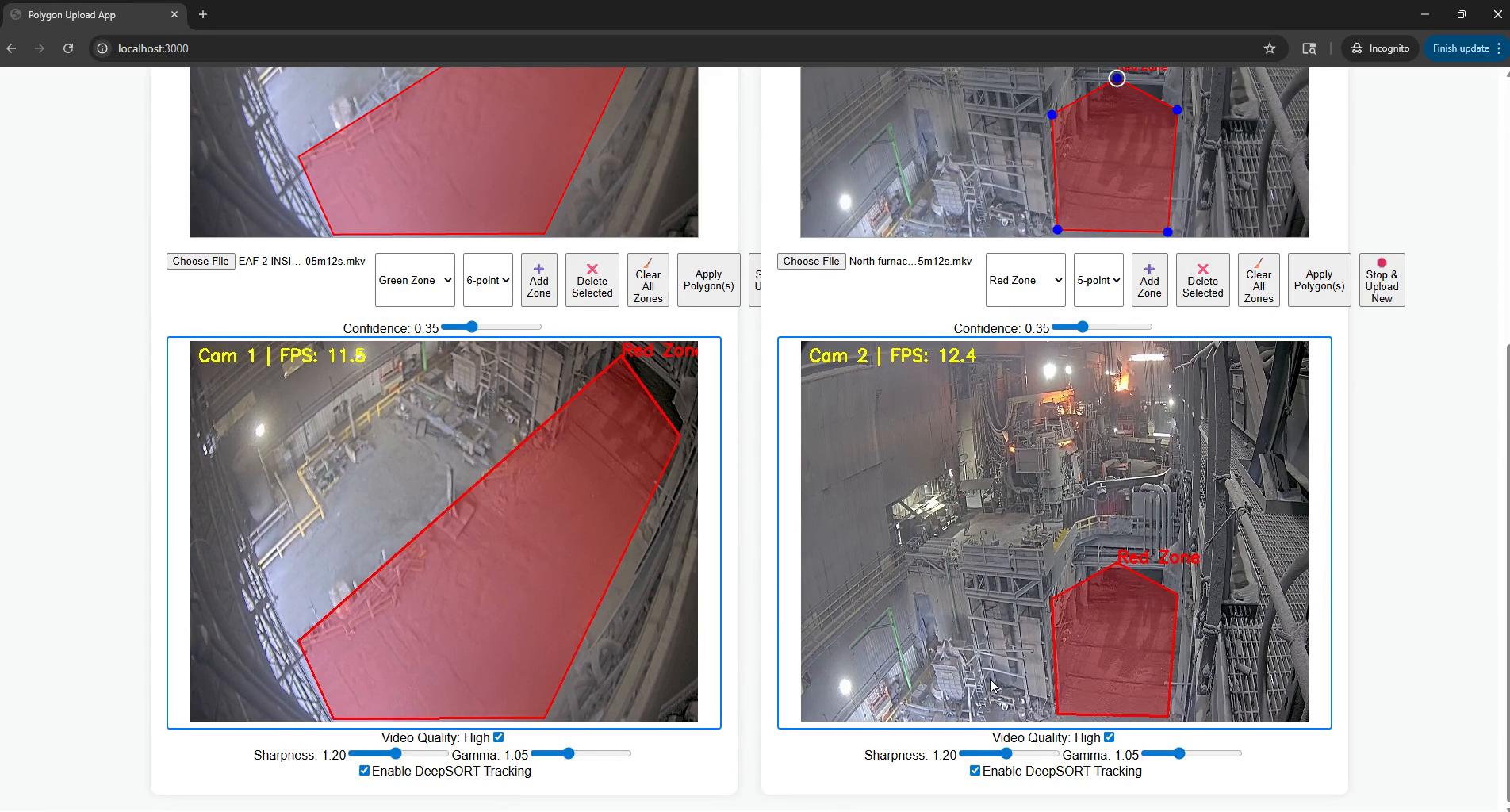Go back to the previous page
This screenshot has height=812, width=1510.
(x=11, y=48)
